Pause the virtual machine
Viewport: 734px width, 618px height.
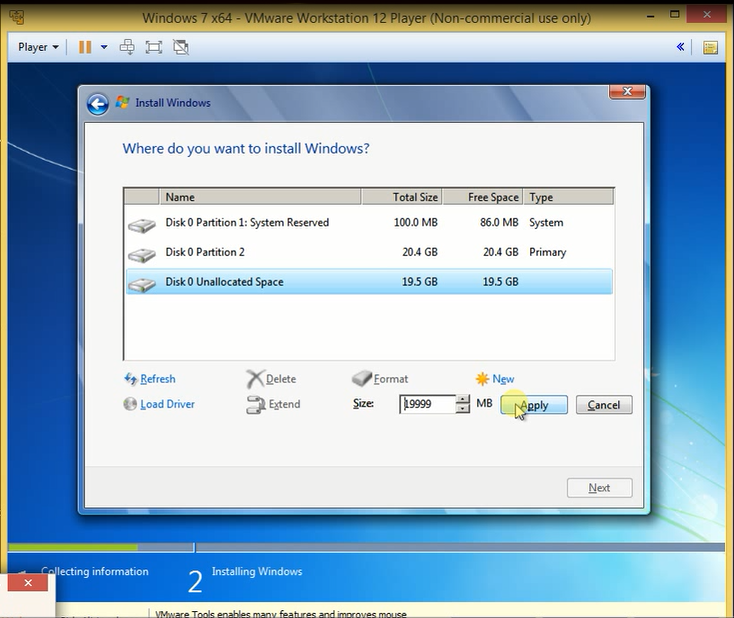(85, 47)
